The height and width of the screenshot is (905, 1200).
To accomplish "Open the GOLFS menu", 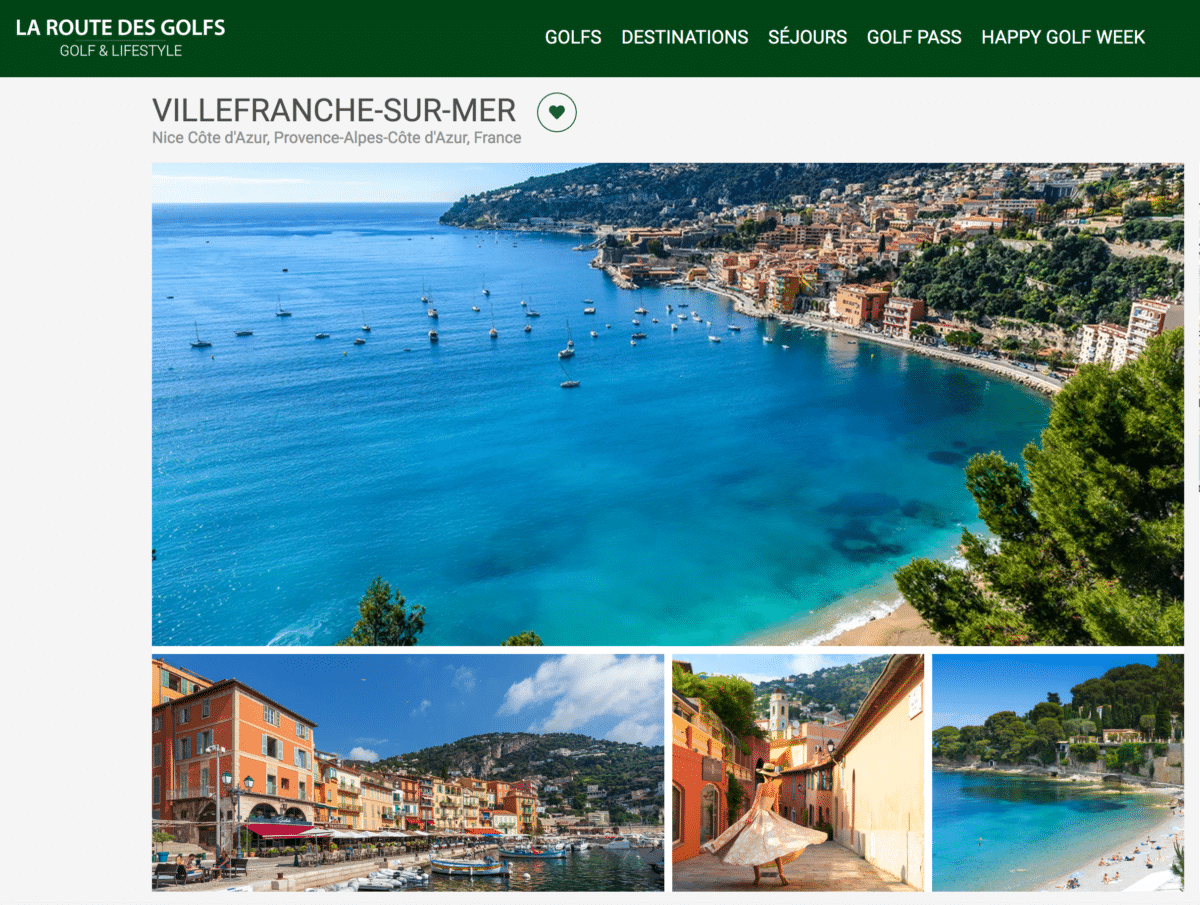I will pos(573,37).
